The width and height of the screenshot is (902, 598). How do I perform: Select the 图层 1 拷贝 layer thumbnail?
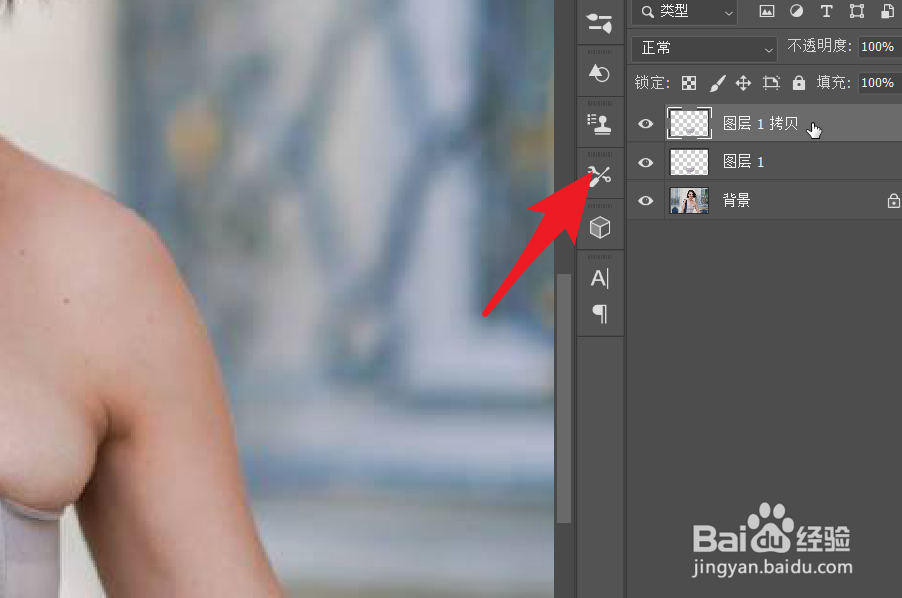coord(689,123)
